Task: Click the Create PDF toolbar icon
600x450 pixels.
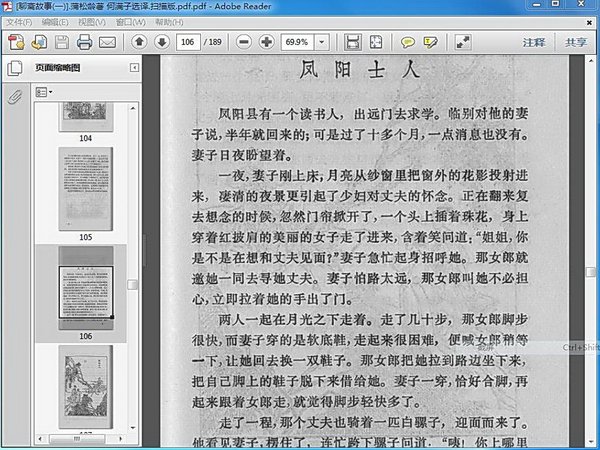Action: (x=16, y=42)
